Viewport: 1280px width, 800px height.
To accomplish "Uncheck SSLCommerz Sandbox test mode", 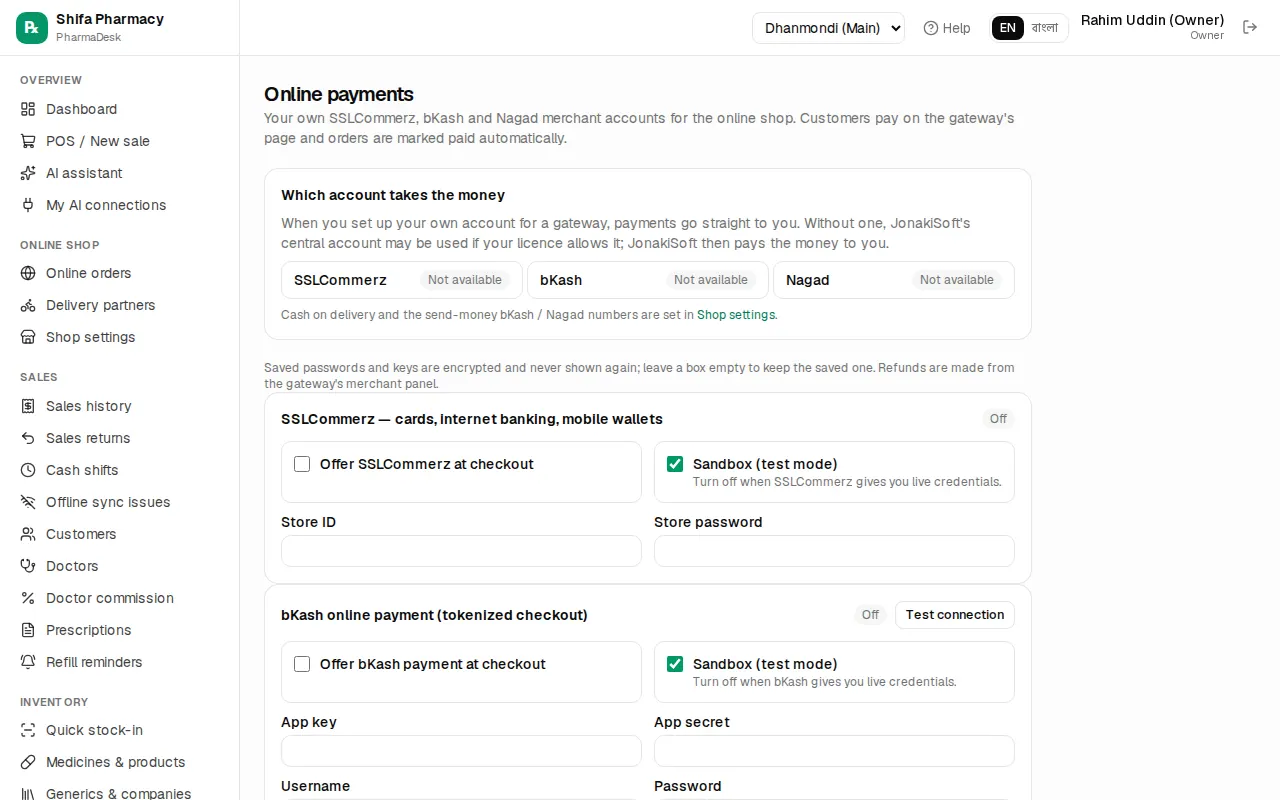I will pyautogui.click(x=675, y=464).
